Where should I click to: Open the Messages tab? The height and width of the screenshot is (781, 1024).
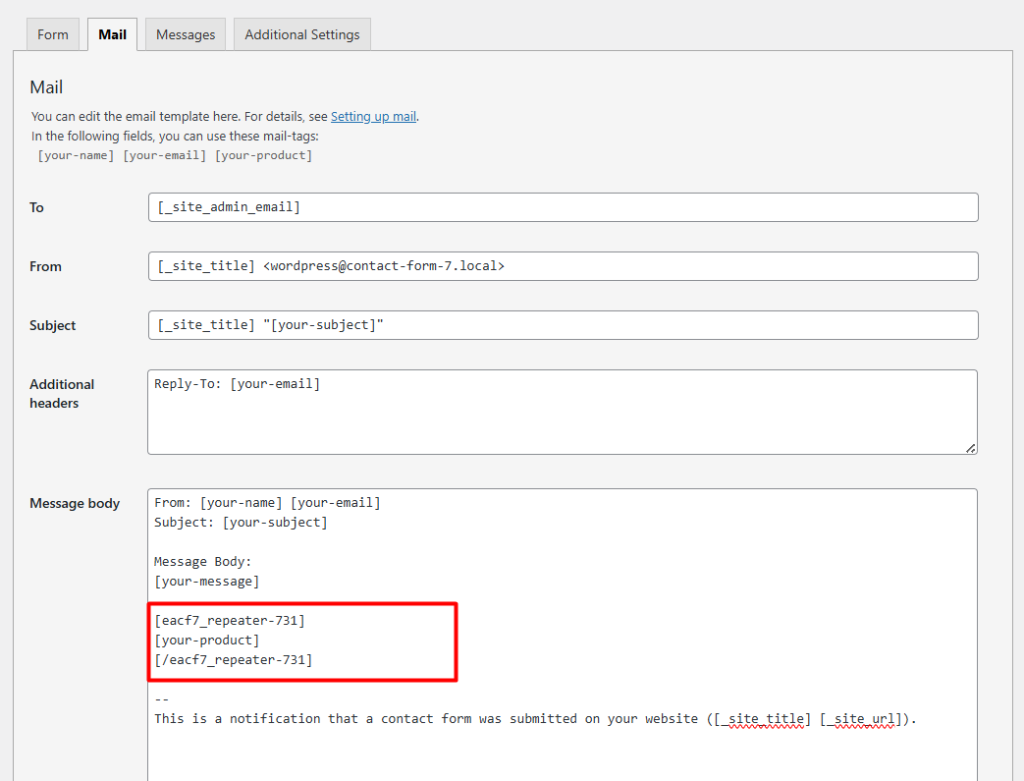(185, 35)
